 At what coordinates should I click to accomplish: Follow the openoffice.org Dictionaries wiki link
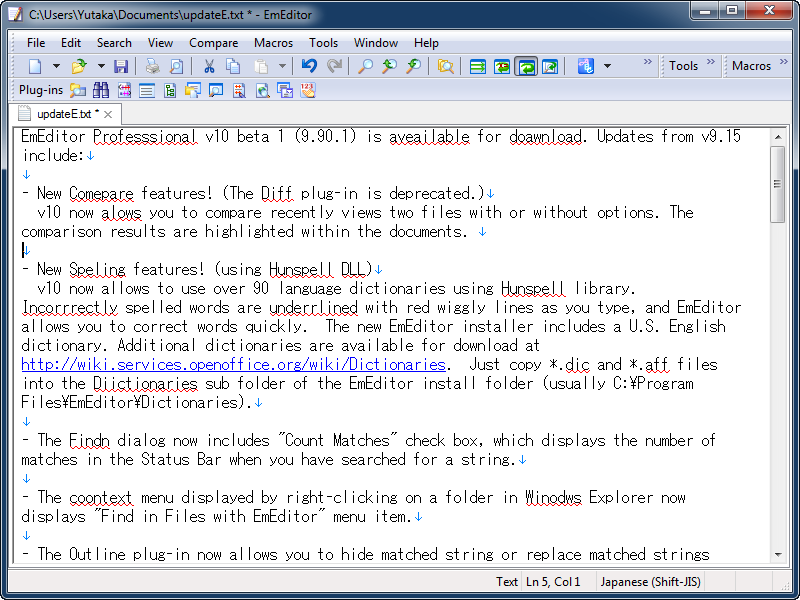[x=234, y=365]
